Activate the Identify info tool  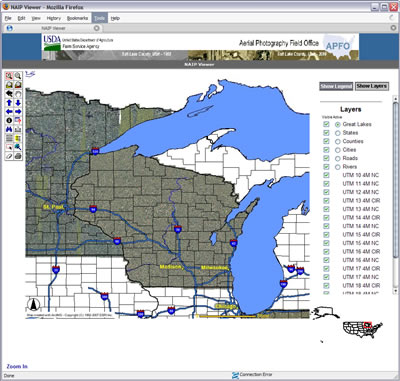pyautogui.click(x=9, y=120)
